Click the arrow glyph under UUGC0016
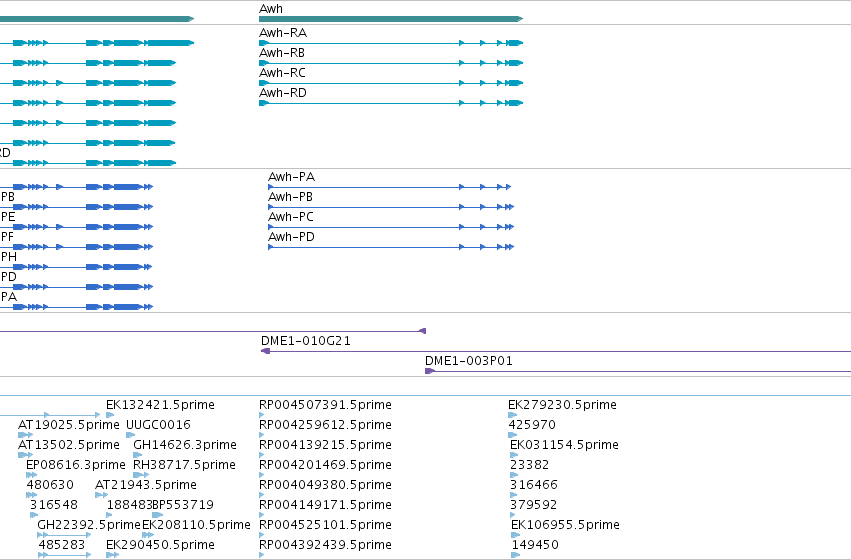The width and height of the screenshot is (851, 560). tap(130, 435)
